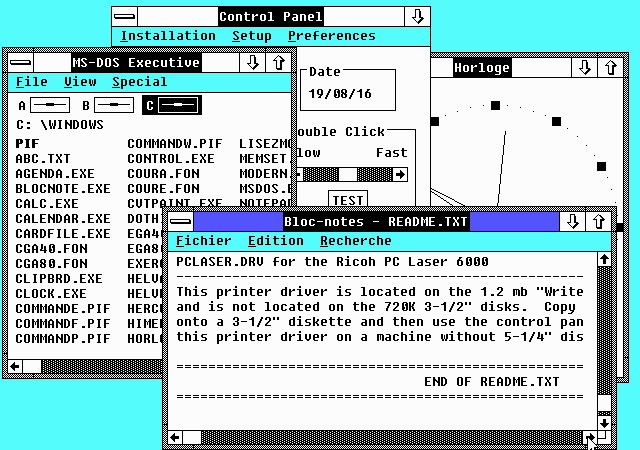Select COMMANDF.PIF file
Screen dimensions: 640x450
coord(63,323)
